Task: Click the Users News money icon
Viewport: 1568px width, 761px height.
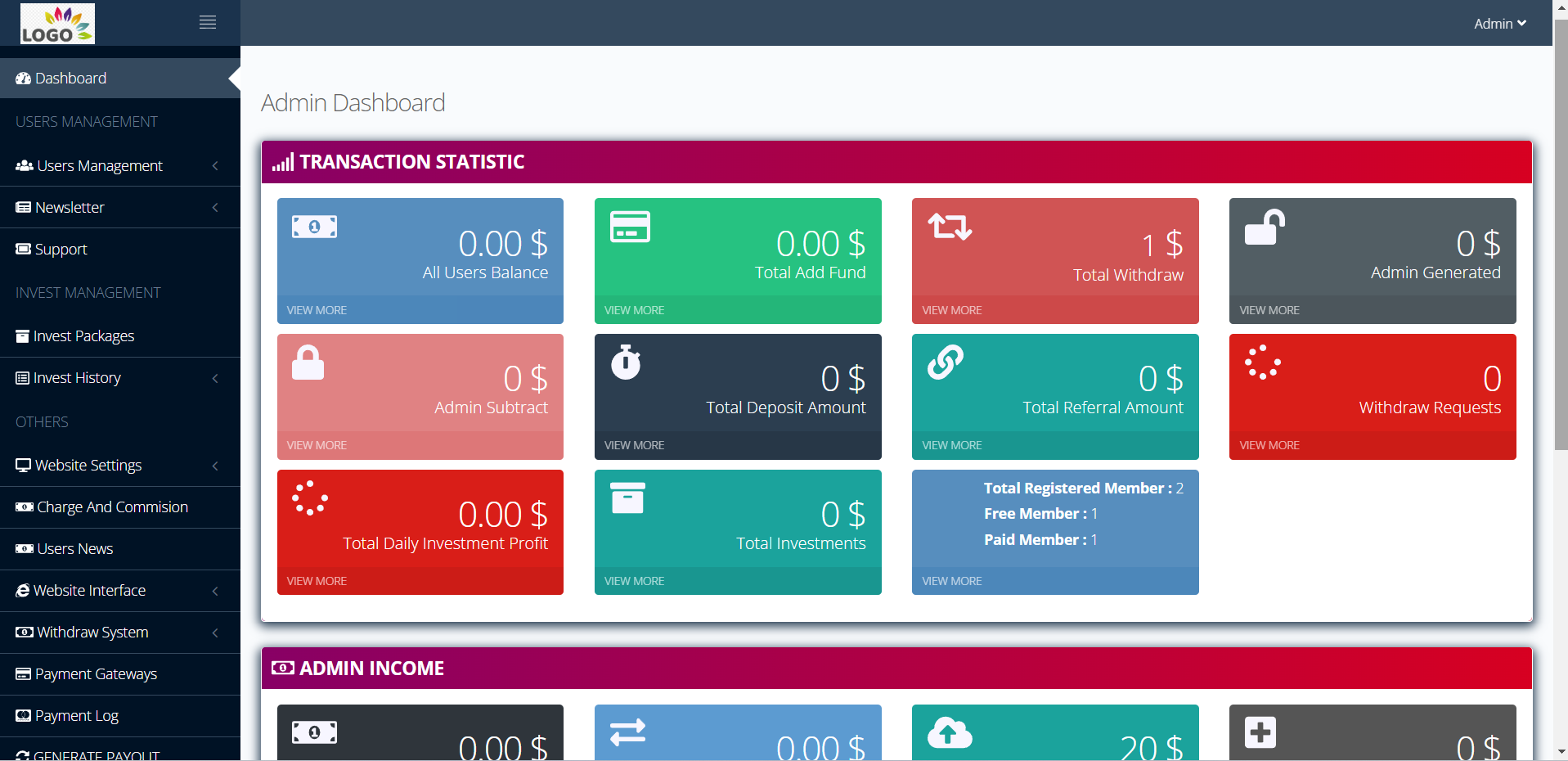Action: pyautogui.click(x=25, y=549)
